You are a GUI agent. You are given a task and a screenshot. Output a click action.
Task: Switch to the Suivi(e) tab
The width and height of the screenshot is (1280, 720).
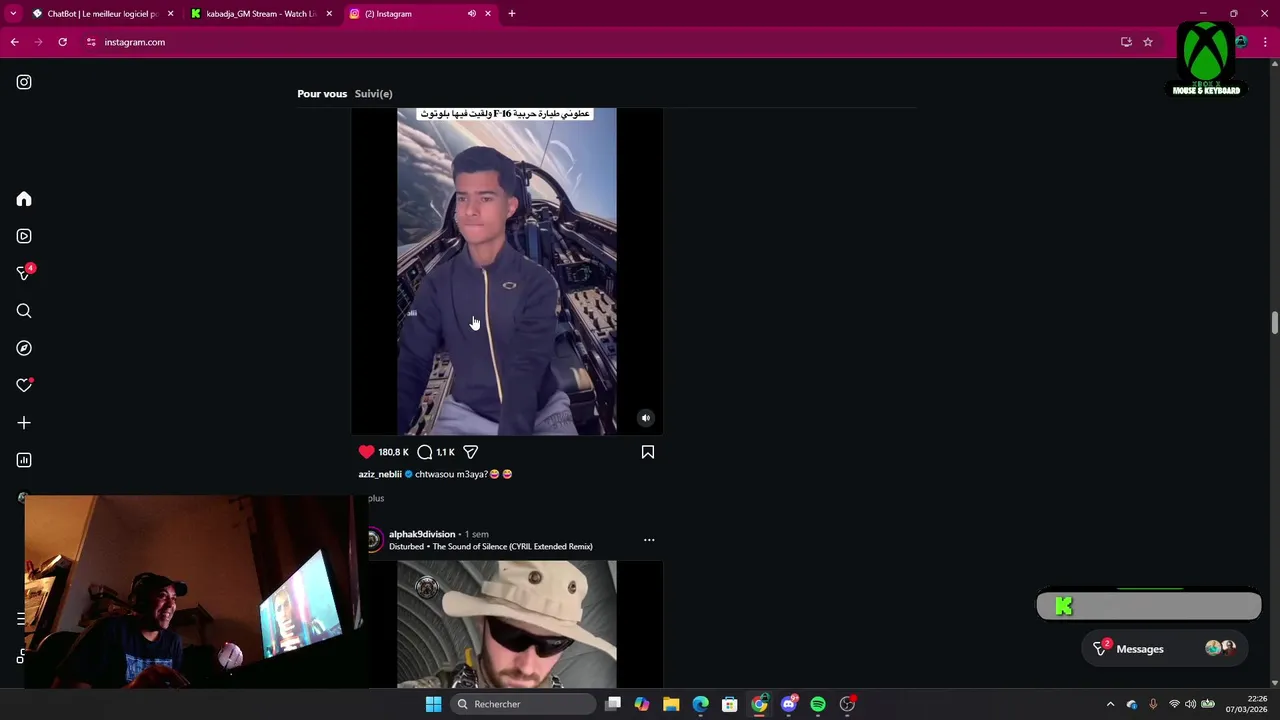pyautogui.click(x=373, y=94)
